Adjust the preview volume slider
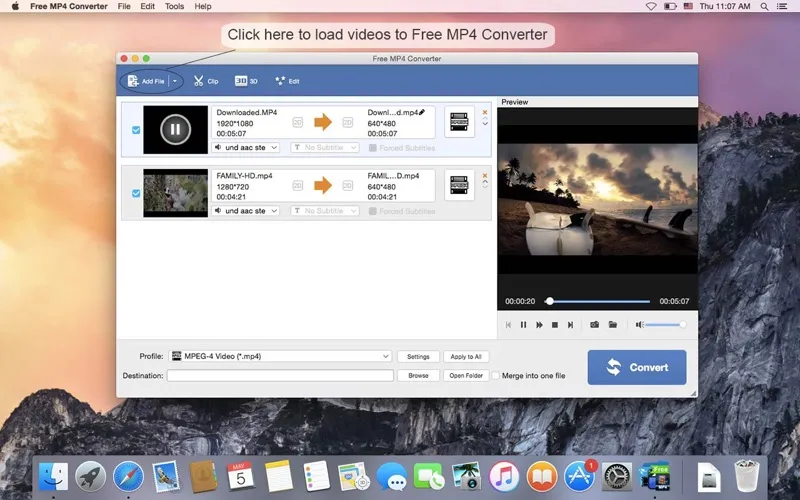Image resolution: width=800 pixels, height=500 pixels. click(x=666, y=325)
